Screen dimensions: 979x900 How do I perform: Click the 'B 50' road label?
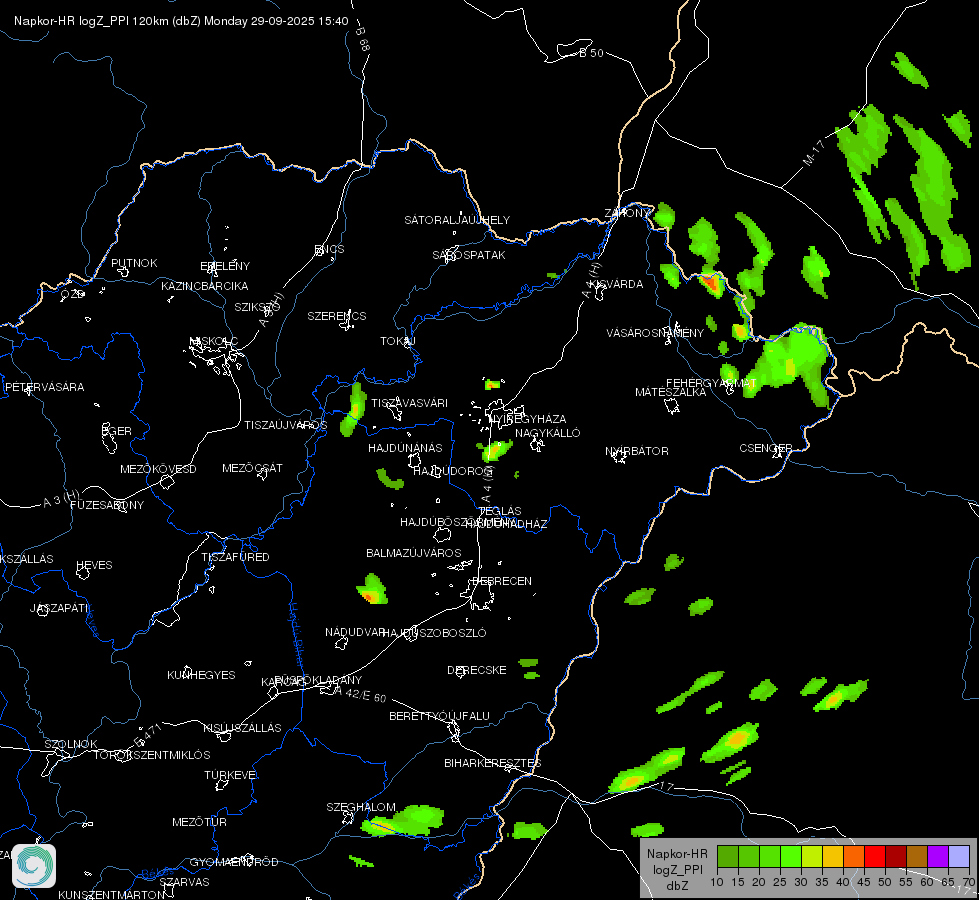(x=591, y=53)
